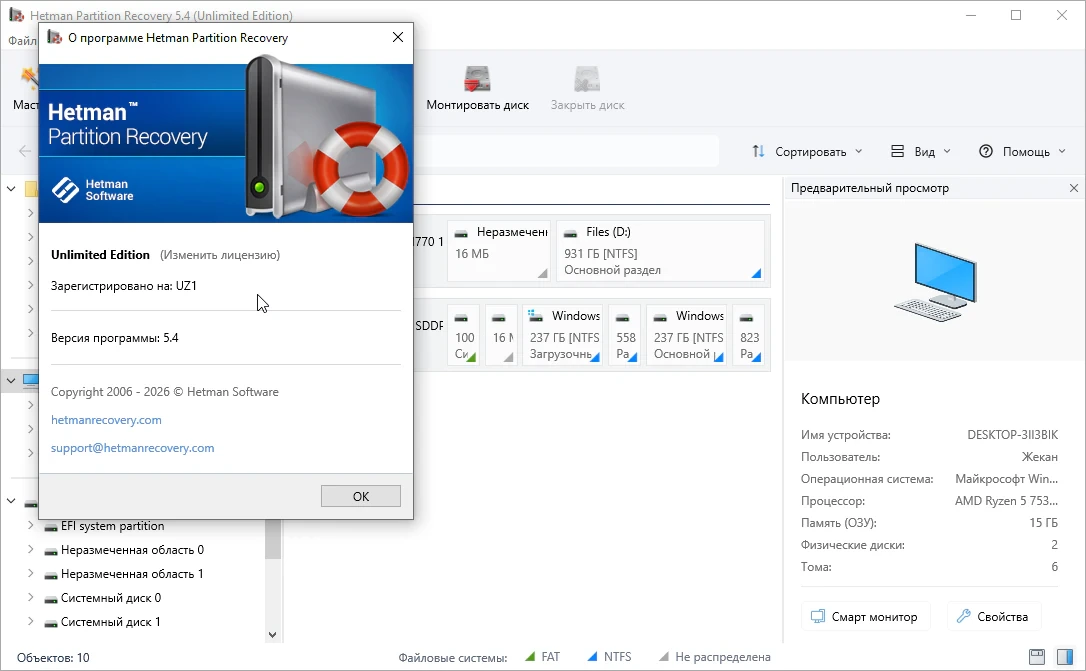This screenshot has width=1086, height=671.
Task: Select Системный диск 1 in tree
Action: click(111, 622)
